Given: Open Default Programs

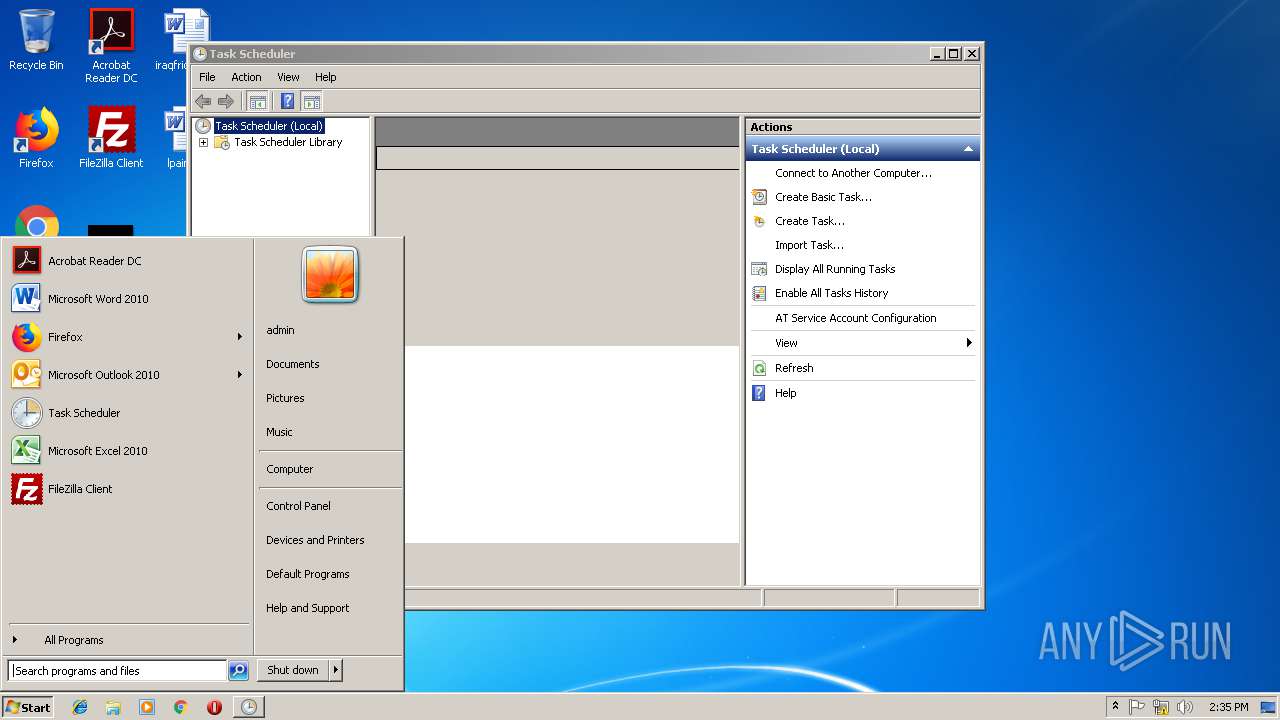Looking at the screenshot, I should [308, 574].
